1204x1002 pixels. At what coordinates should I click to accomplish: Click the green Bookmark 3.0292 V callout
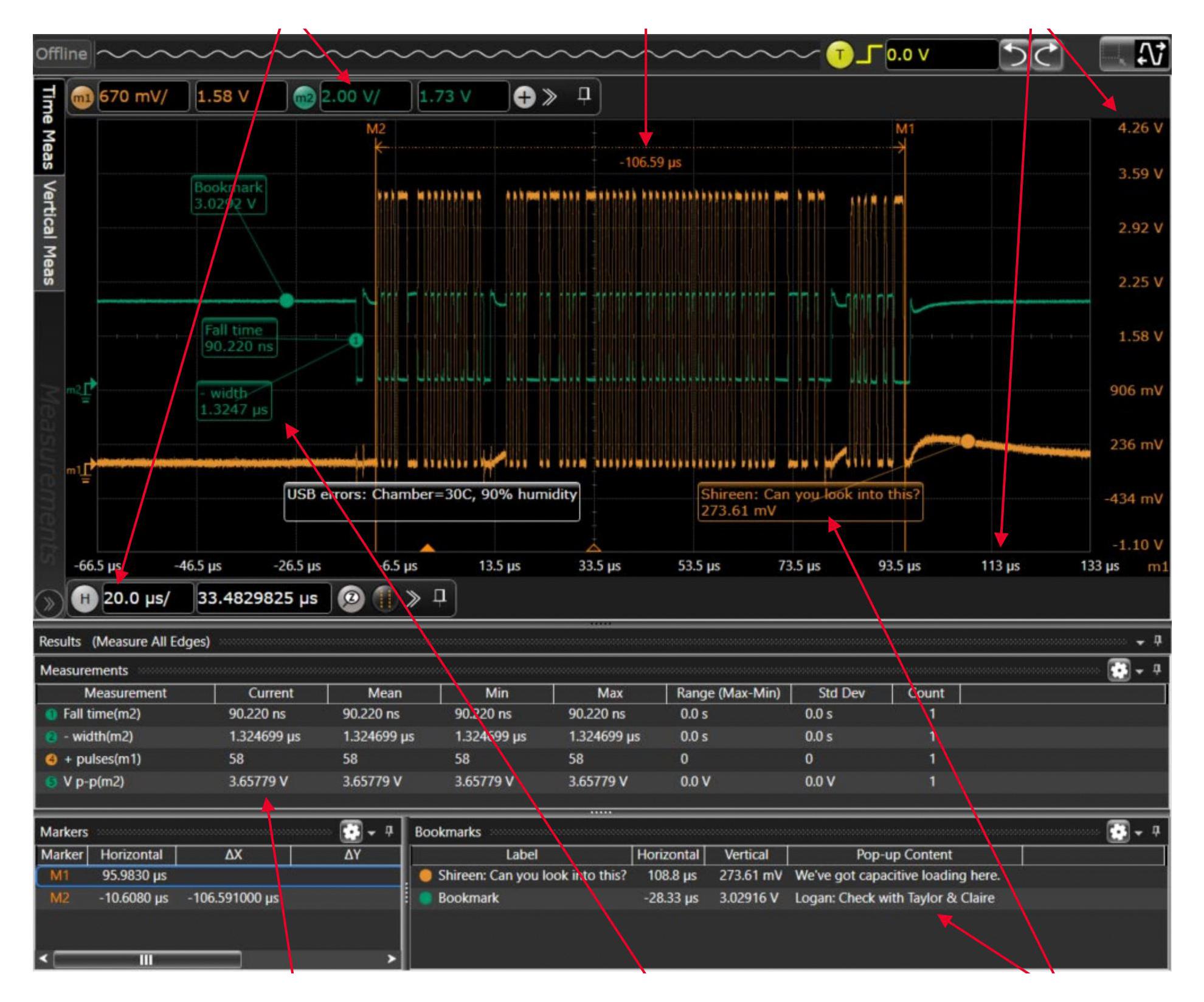tap(229, 195)
